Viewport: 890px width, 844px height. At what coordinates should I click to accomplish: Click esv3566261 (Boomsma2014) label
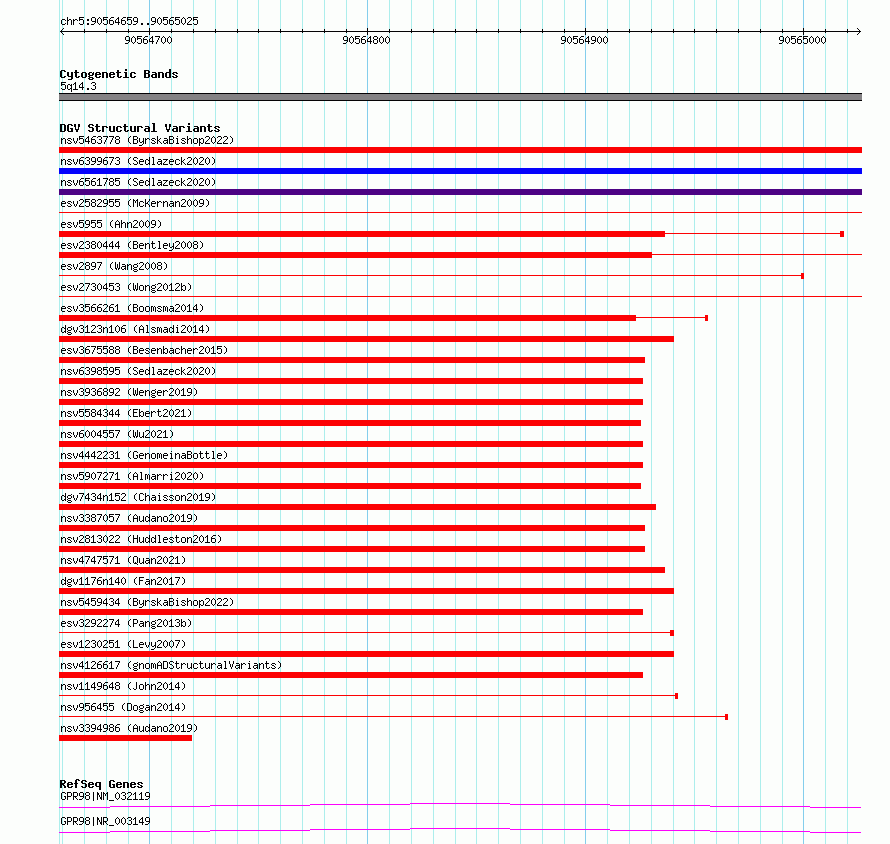pos(132,308)
